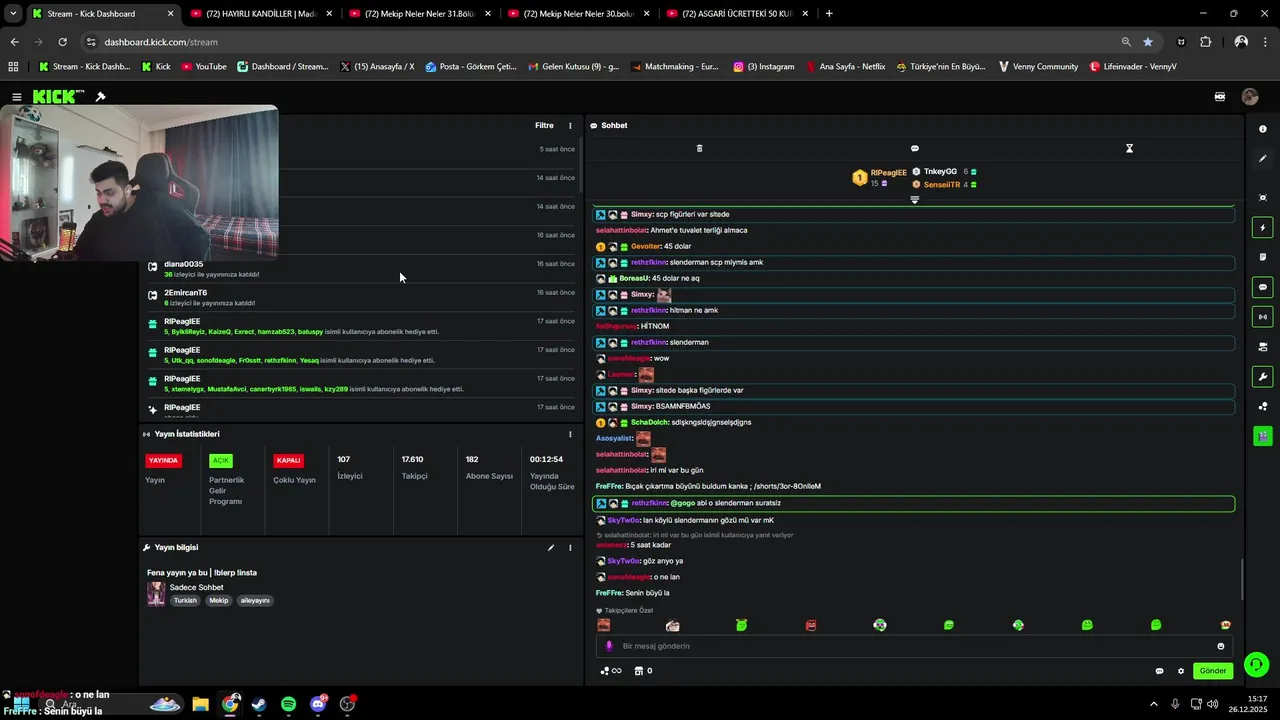Open Yayın bilgisi three-dot menu
This screenshot has height=720, width=1280.
point(571,548)
